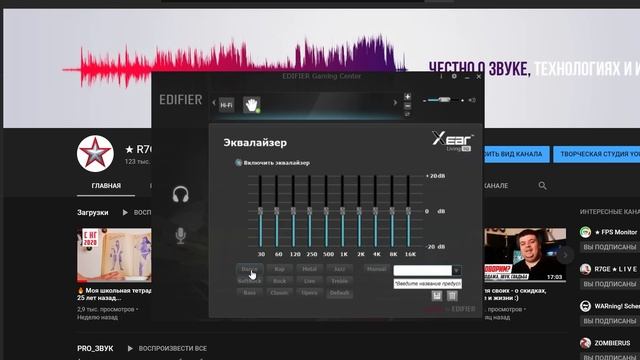Open the Моя школьная тетрадь video title

click(114, 294)
